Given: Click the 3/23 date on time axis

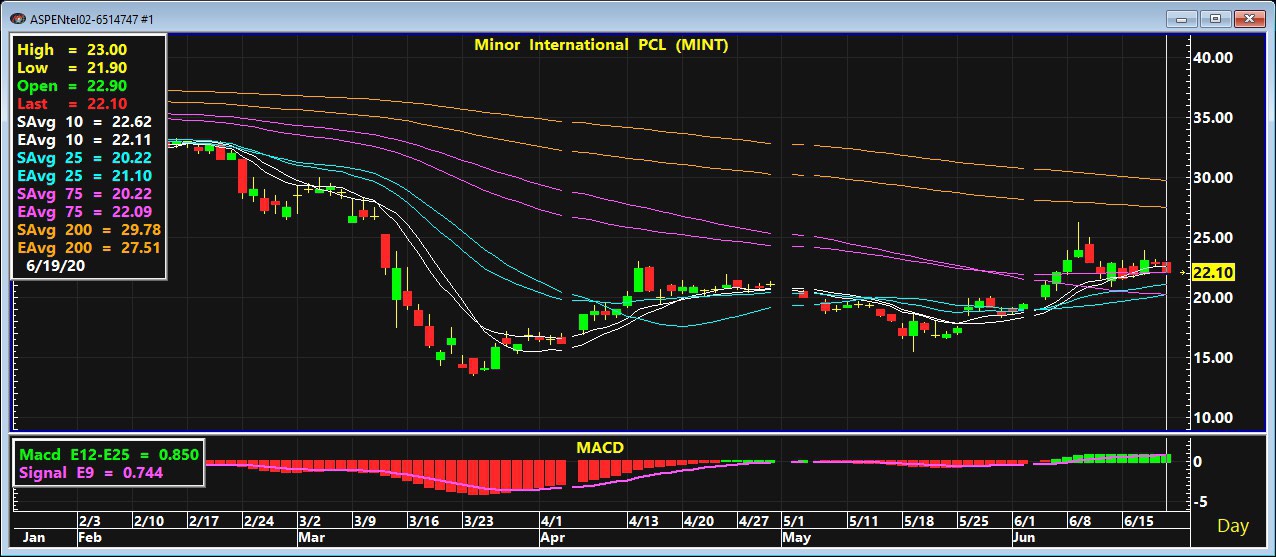Looking at the screenshot, I should tap(479, 521).
